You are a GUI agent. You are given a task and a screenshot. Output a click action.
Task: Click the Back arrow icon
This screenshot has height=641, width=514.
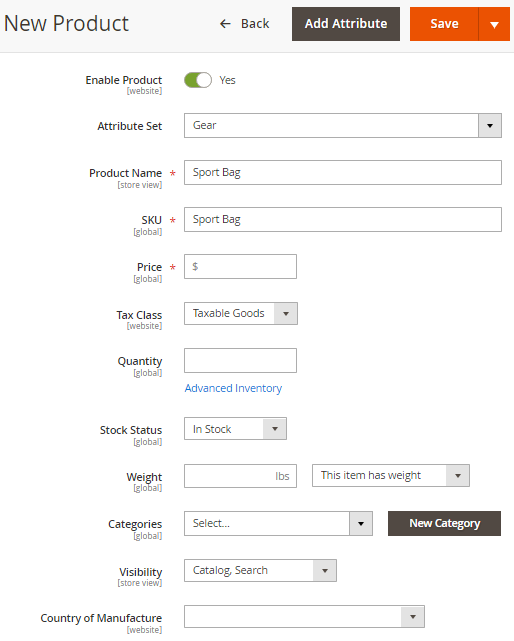[x=225, y=24]
